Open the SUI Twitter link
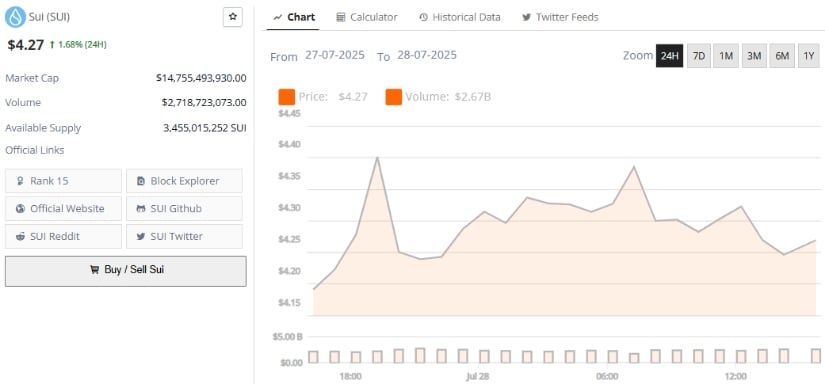This screenshot has width=825, height=384. [x=184, y=236]
